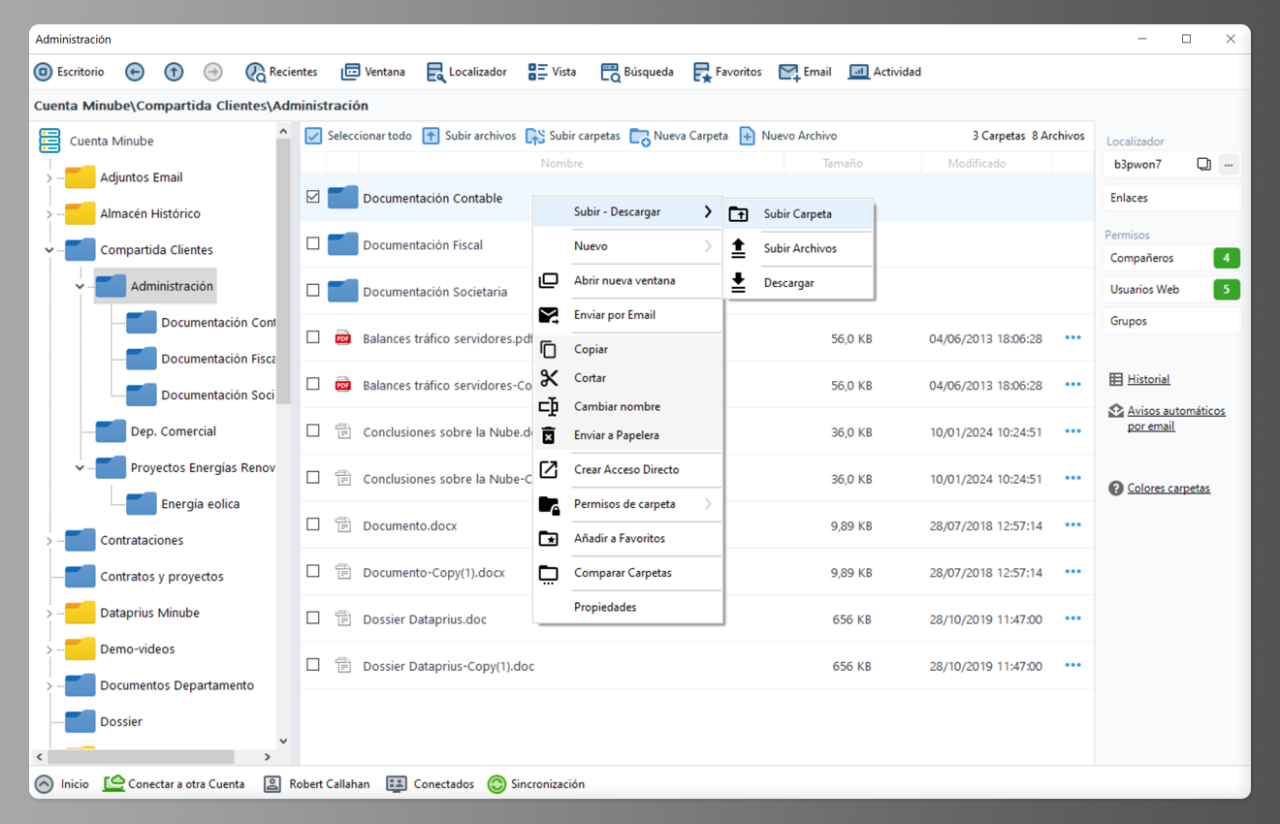This screenshot has height=824, width=1280.
Task: Collapse Compartida Clientes tree node
Action: click(49, 250)
